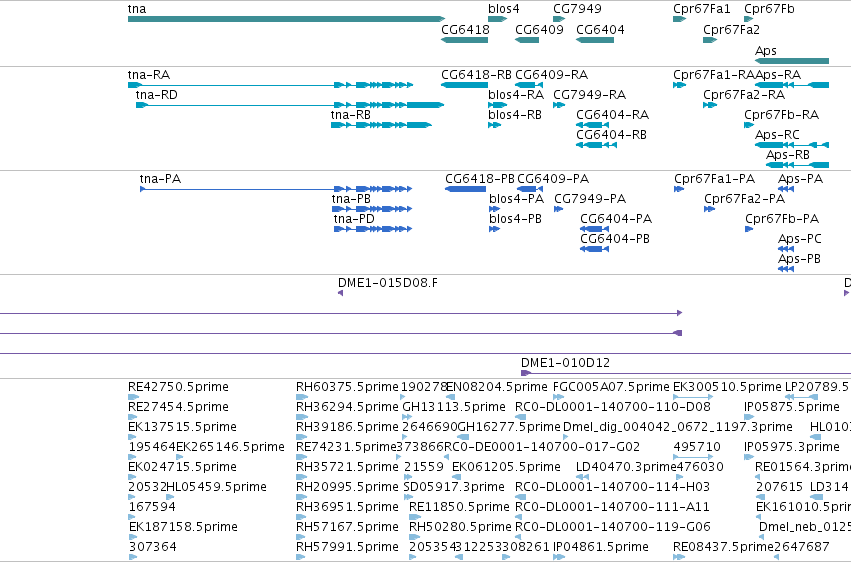Select the tna gene label
The height and width of the screenshot is (562, 851).
click(x=137, y=9)
